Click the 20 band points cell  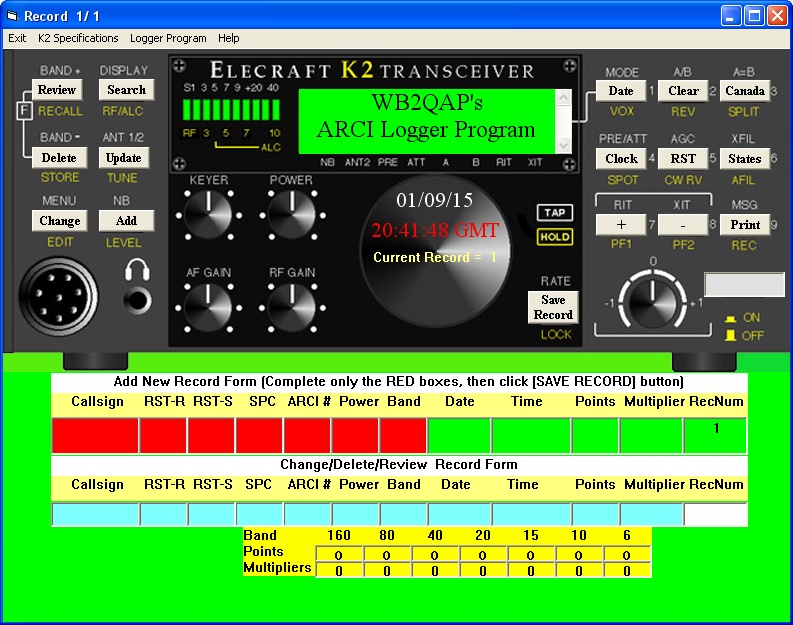(x=482, y=555)
